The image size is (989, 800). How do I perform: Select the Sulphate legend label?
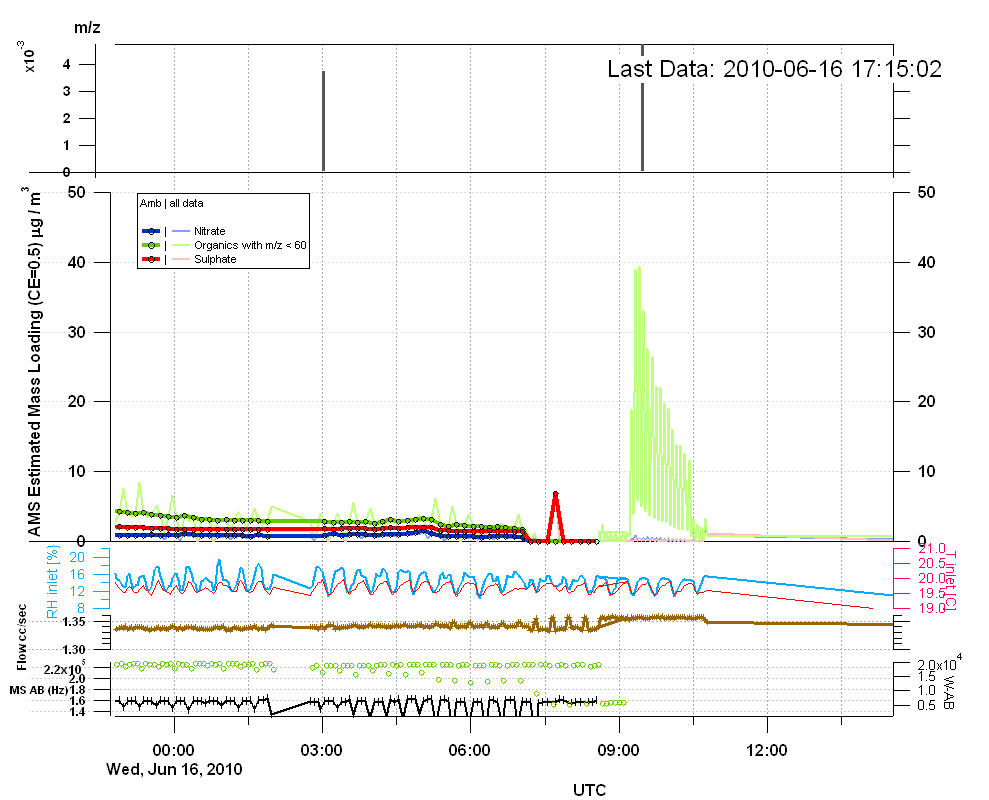[216, 260]
